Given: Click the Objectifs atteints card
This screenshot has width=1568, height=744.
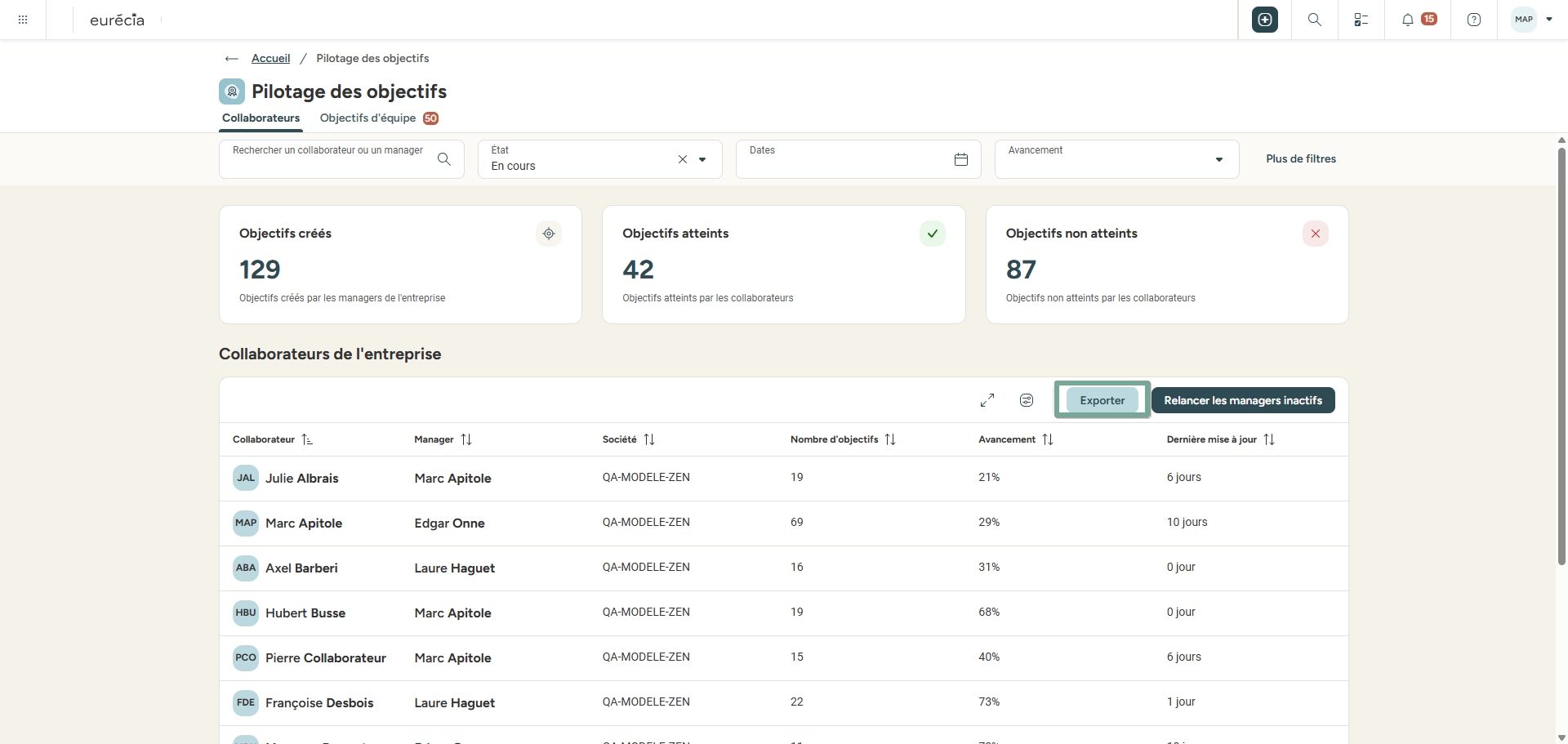Looking at the screenshot, I should (x=783, y=265).
